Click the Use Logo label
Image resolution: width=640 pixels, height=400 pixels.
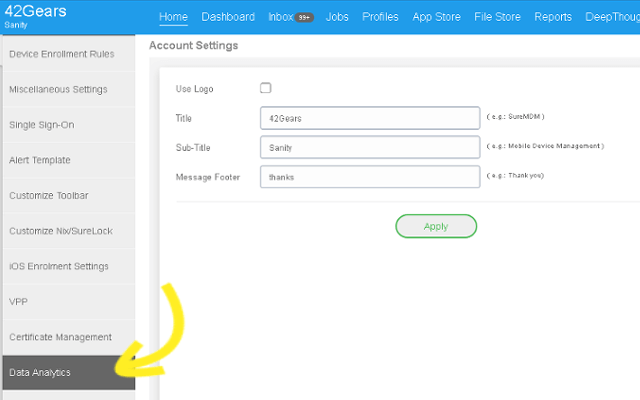(x=195, y=89)
